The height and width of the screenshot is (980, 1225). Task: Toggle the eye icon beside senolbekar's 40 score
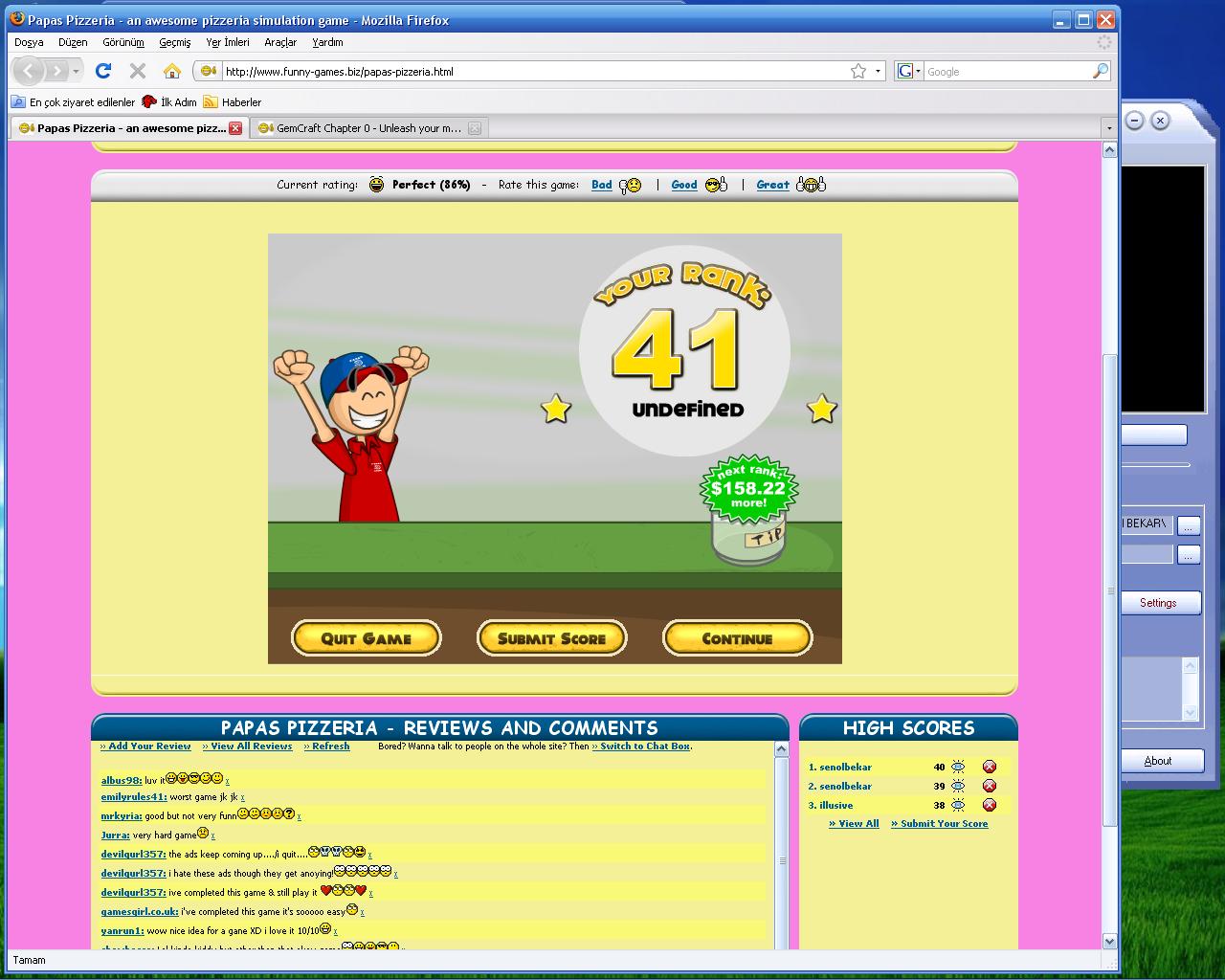pyautogui.click(x=959, y=767)
